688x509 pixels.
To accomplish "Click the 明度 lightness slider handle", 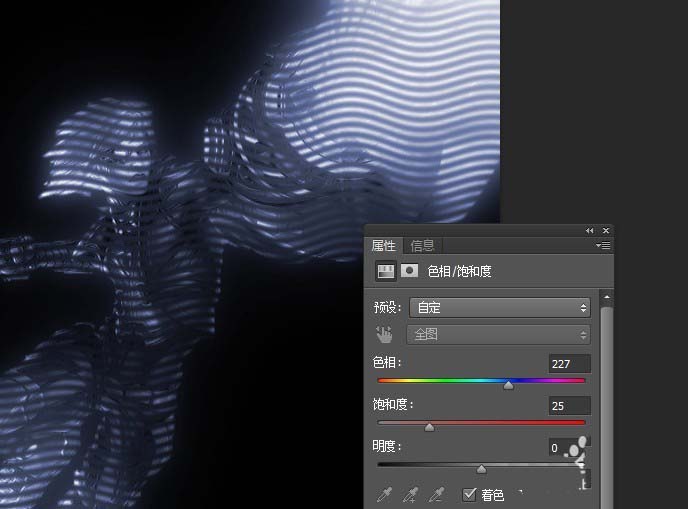I will click(x=482, y=469).
